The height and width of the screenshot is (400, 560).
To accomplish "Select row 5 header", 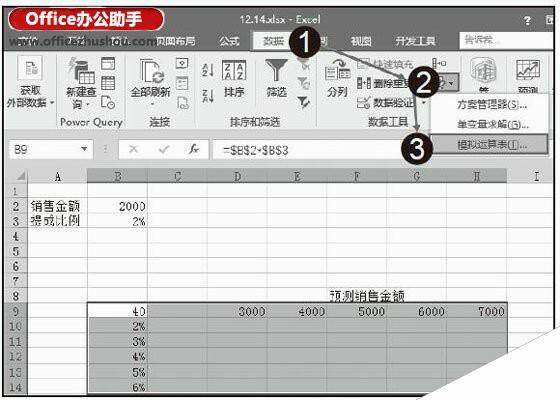I will (16, 251).
